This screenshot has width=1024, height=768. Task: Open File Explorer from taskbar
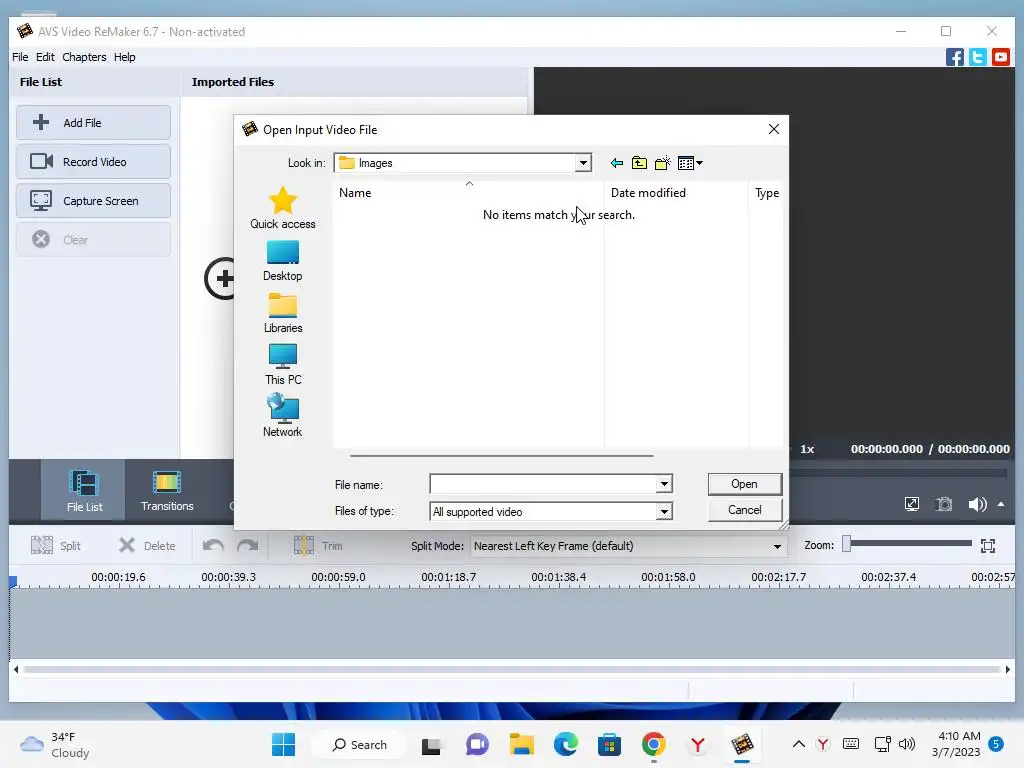click(522, 744)
